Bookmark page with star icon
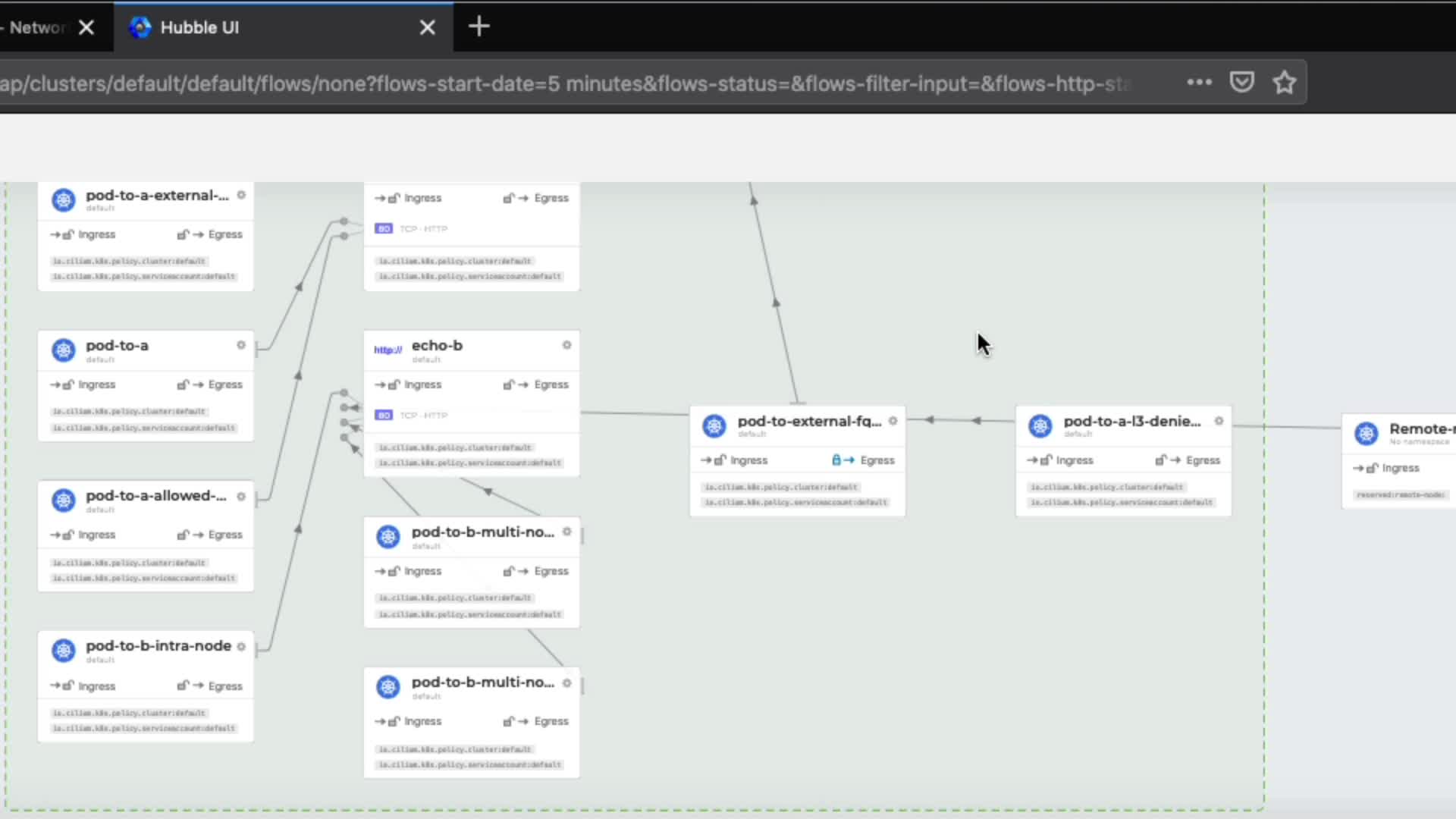The width and height of the screenshot is (1456, 819). point(1284,82)
